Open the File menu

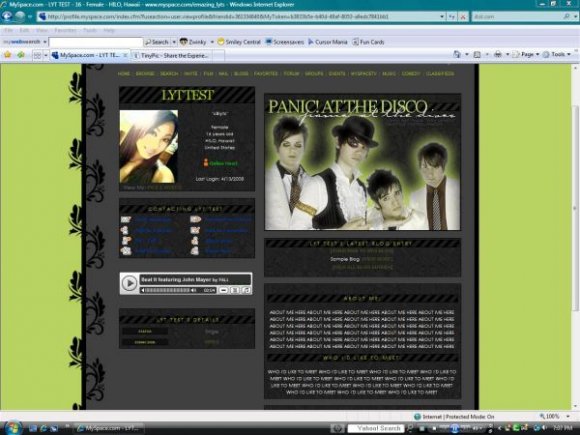point(9,30)
